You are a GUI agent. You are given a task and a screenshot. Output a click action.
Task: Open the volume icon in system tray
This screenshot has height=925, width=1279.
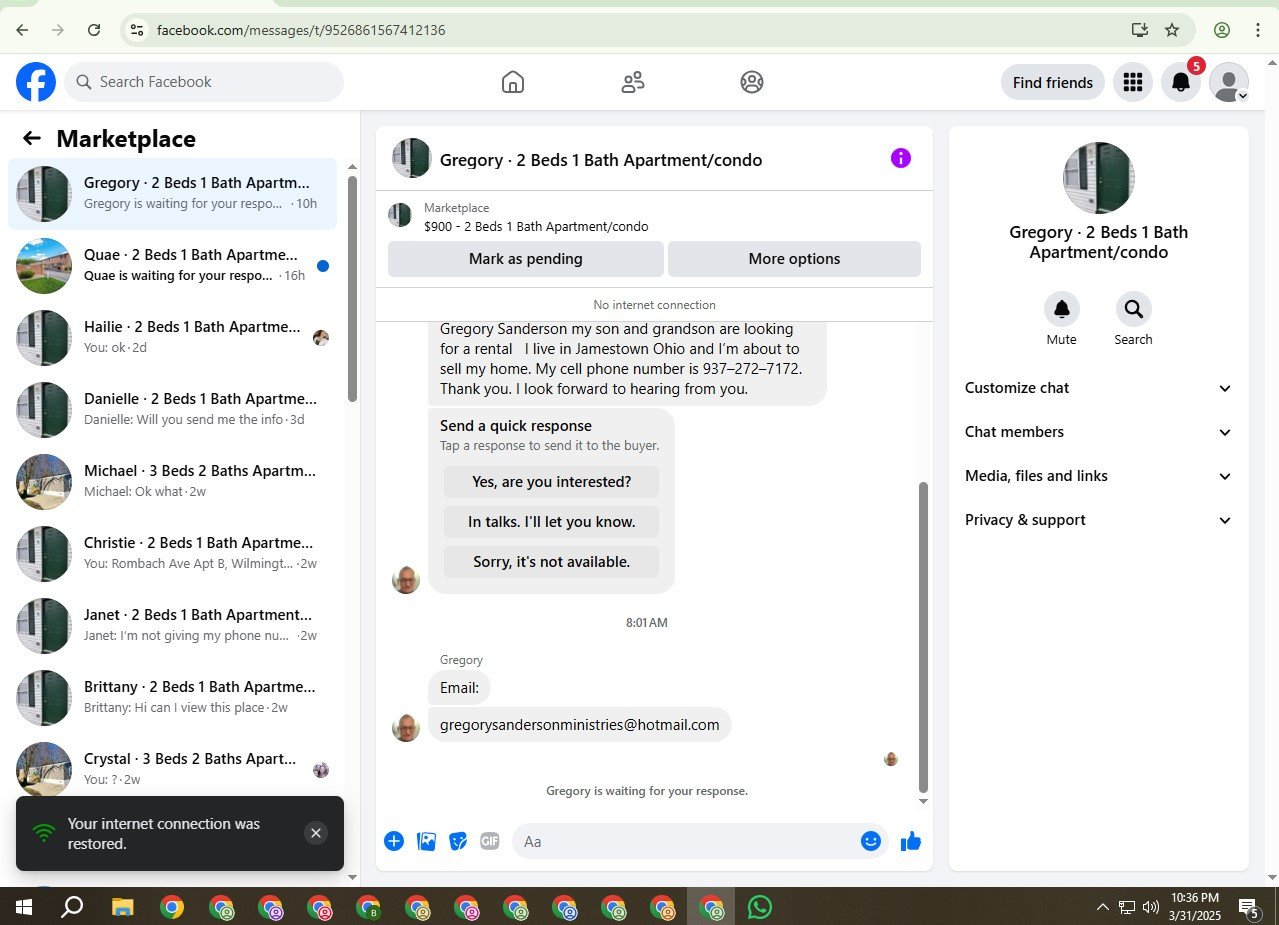pos(1150,907)
